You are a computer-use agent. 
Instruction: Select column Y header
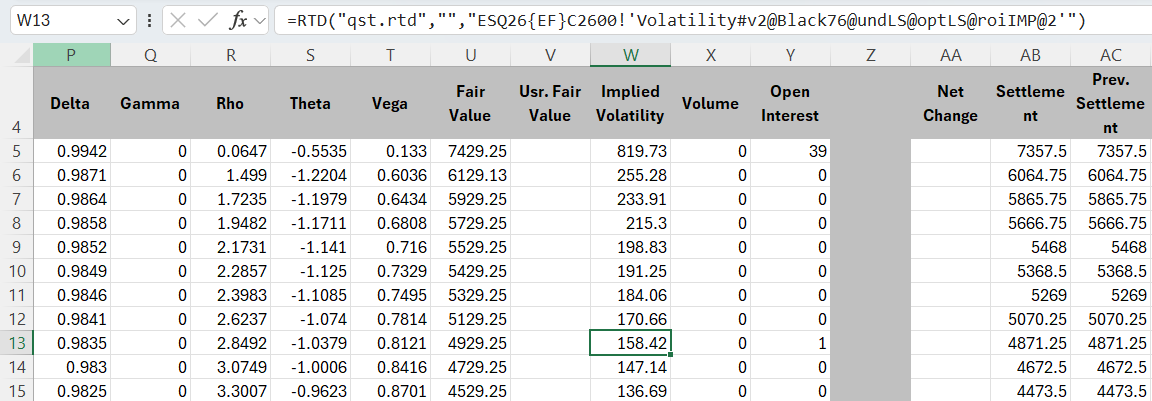pos(791,55)
